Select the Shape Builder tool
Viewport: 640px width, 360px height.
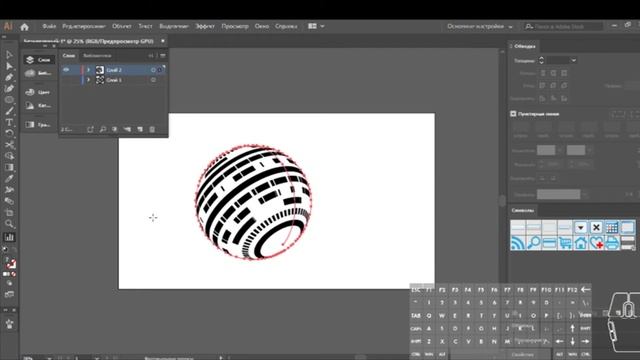pyautogui.click(x=9, y=156)
